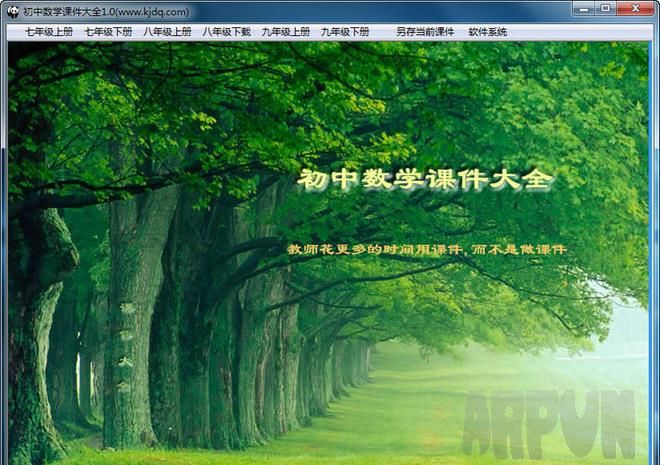Minimize the 初中数学课件大全 window
660x465 pixels.
(584, 8)
